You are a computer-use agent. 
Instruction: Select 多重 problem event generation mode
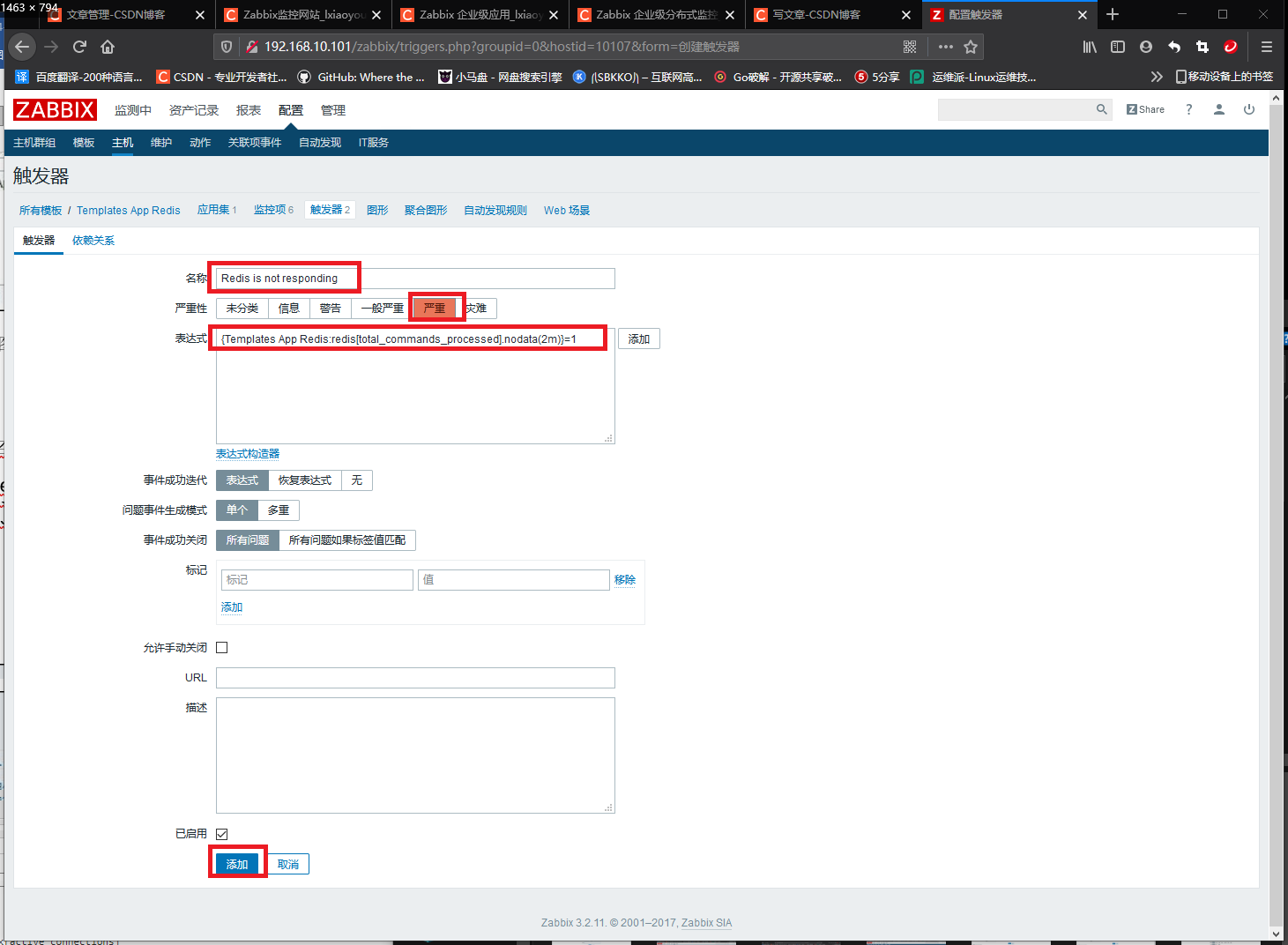tap(279, 510)
